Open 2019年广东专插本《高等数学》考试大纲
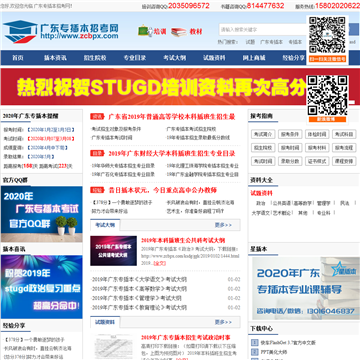360x360 pixels. (x=139, y=289)
